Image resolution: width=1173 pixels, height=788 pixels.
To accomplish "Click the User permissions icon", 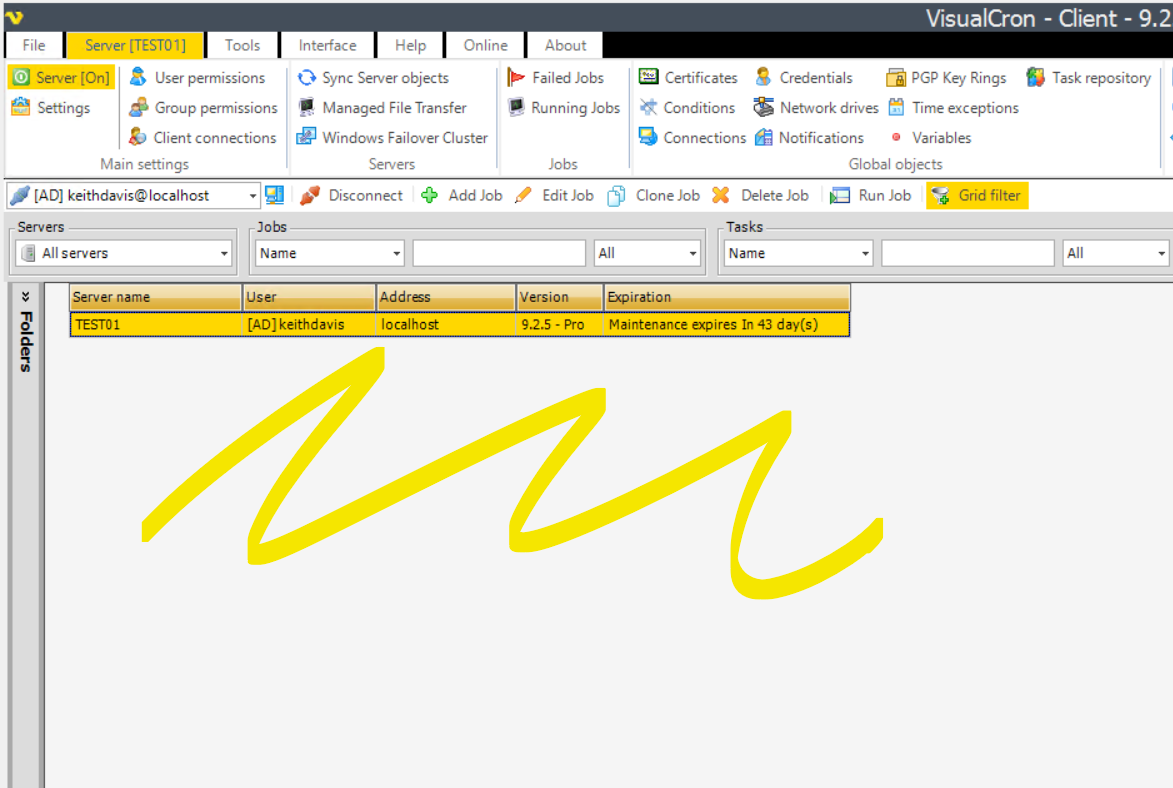I will (138, 77).
